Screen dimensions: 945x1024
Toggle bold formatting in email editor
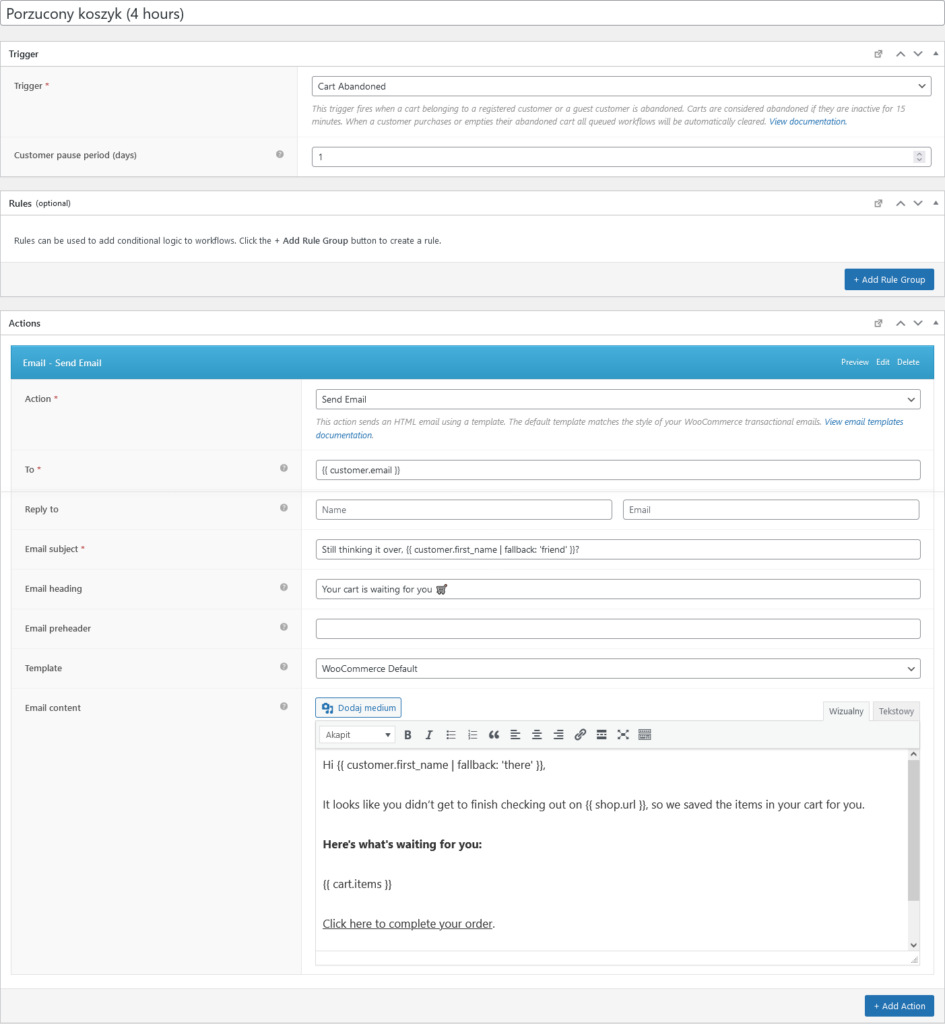point(408,735)
